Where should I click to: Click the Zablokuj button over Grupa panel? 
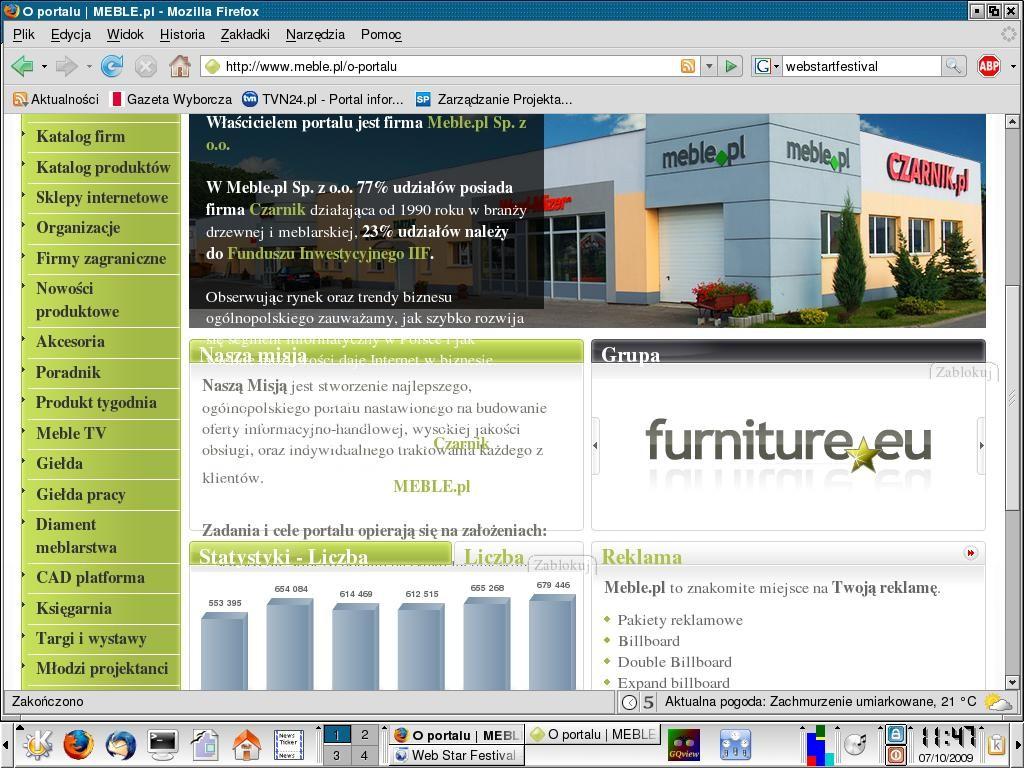tap(963, 372)
